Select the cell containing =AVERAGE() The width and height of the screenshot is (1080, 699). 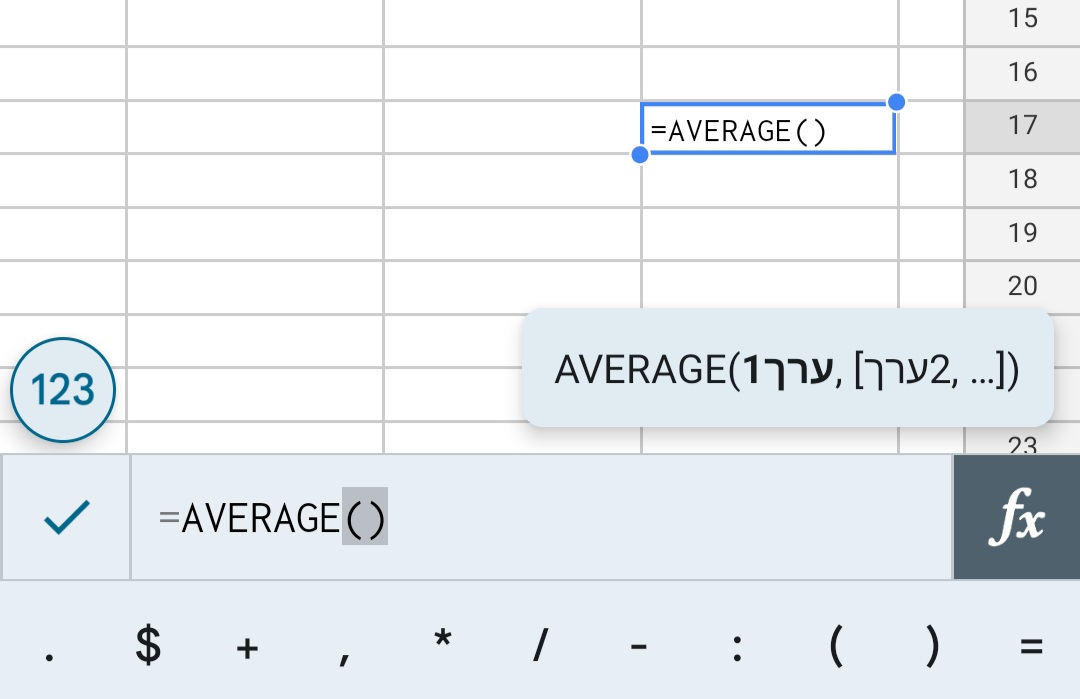click(x=768, y=128)
